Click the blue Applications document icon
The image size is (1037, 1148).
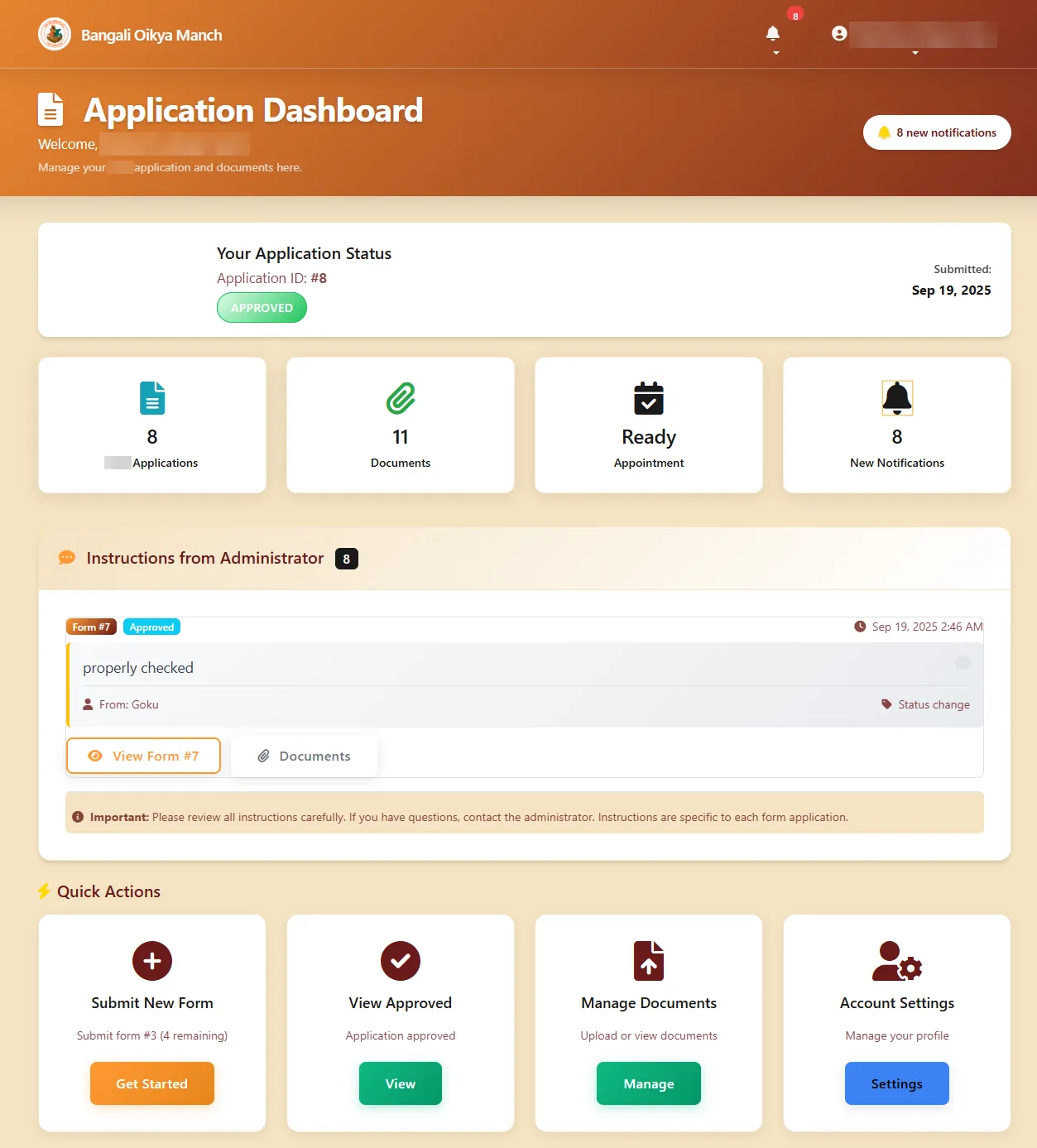152,398
